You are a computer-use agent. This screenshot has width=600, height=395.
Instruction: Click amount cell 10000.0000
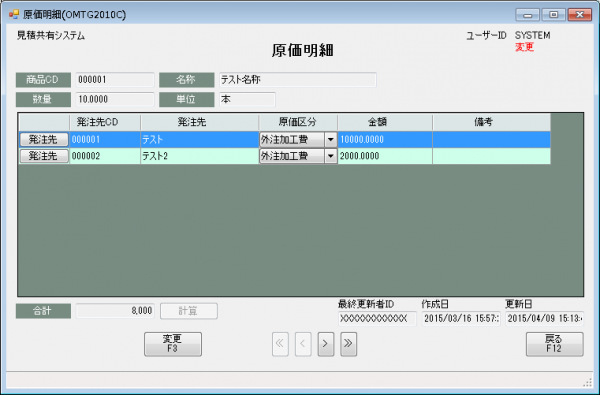click(385, 140)
